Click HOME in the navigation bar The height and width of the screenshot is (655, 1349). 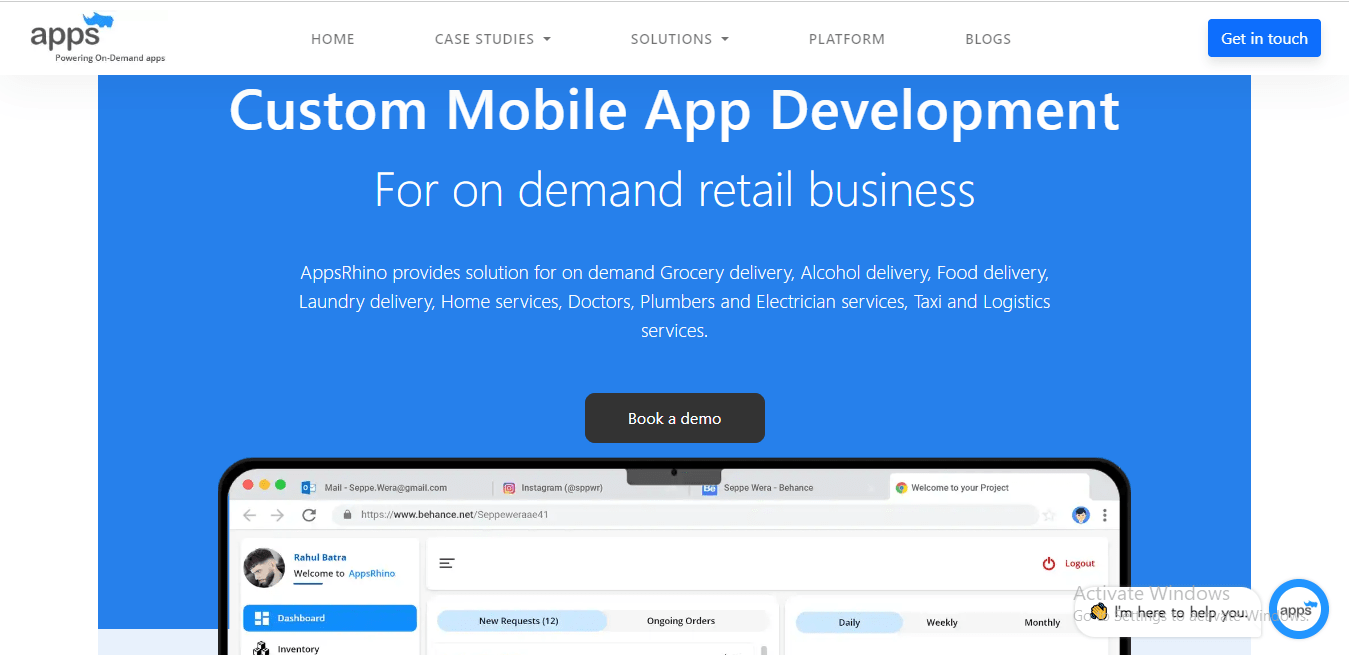tap(332, 39)
